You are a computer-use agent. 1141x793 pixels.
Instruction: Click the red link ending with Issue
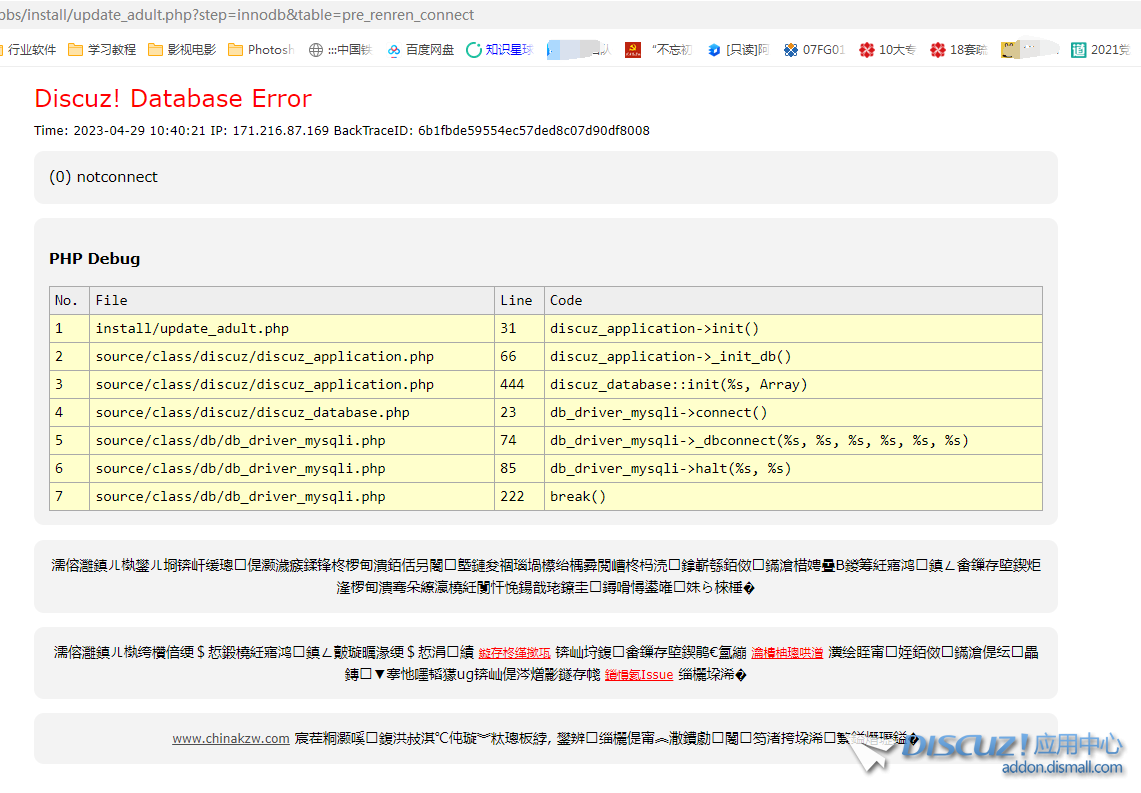[x=639, y=675]
